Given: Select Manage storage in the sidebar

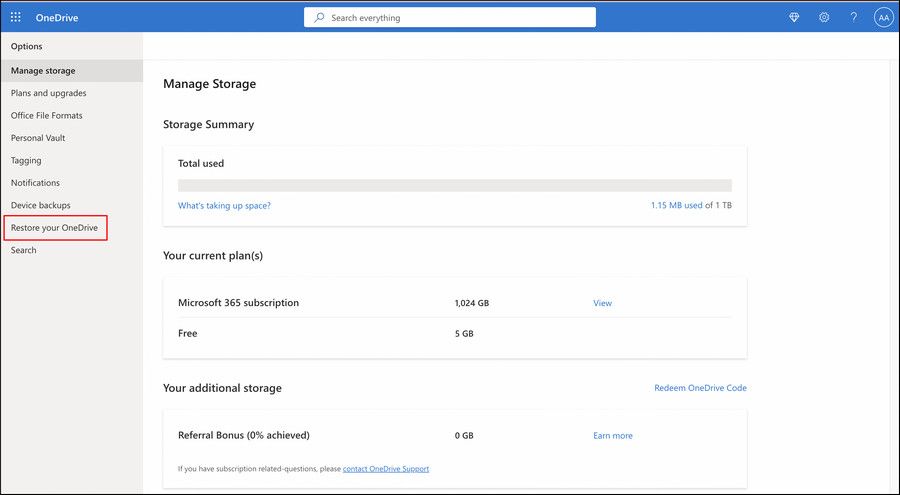Looking at the screenshot, I should click(71, 71).
